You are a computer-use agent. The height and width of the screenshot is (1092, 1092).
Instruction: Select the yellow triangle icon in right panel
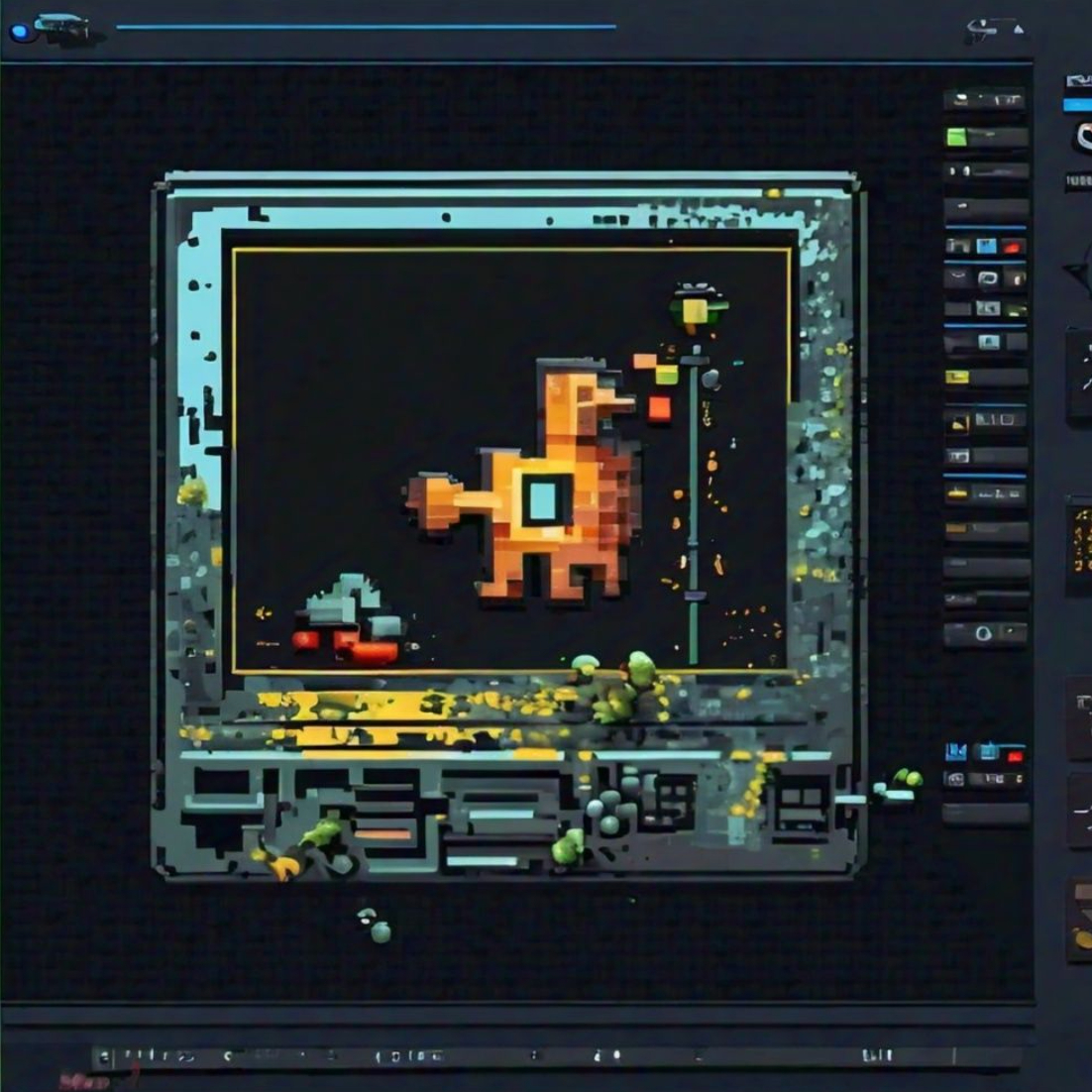(x=959, y=424)
